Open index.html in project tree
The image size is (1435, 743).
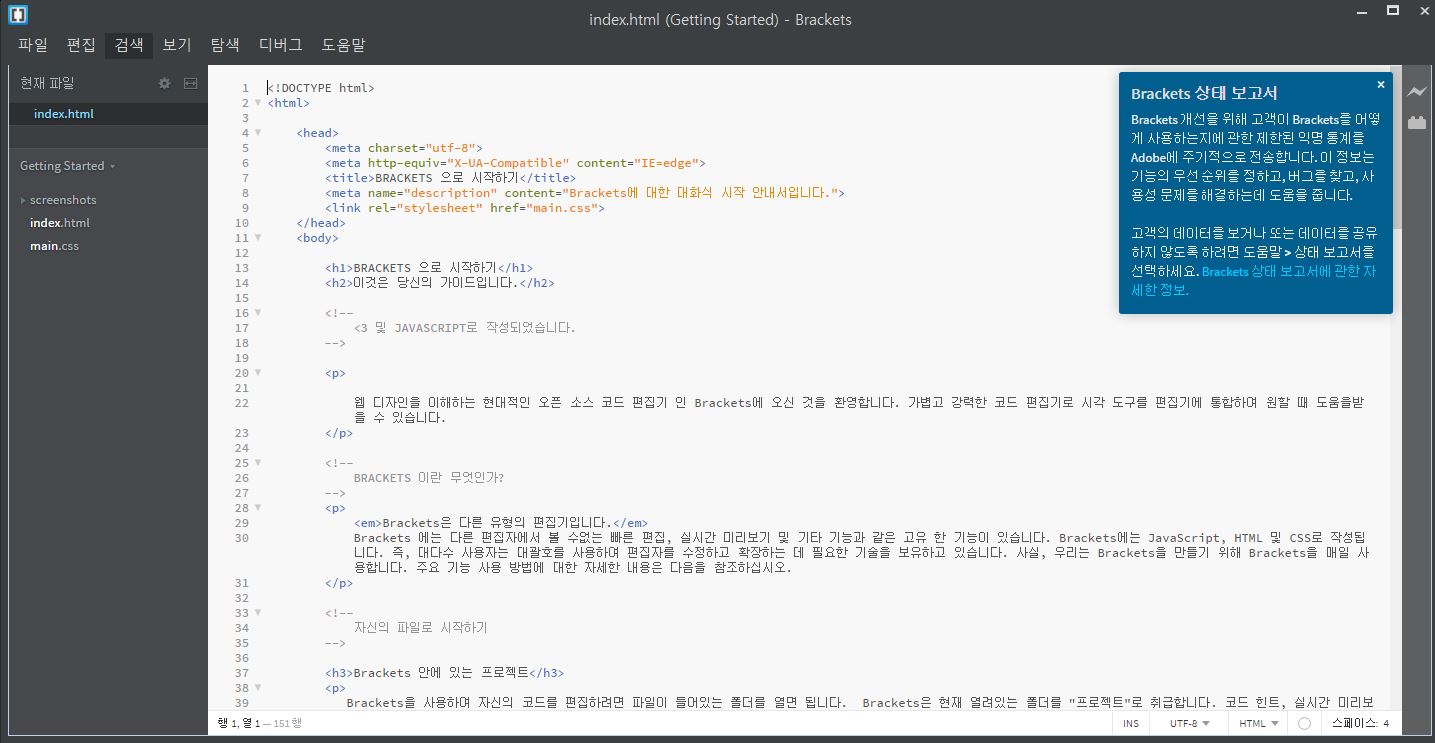click(x=60, y=223)
